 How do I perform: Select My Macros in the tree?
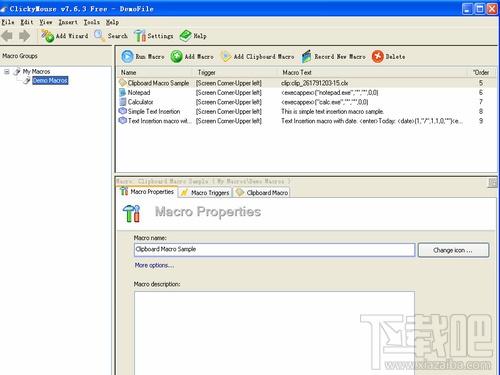pyautogui.click(x=36, y=71)
